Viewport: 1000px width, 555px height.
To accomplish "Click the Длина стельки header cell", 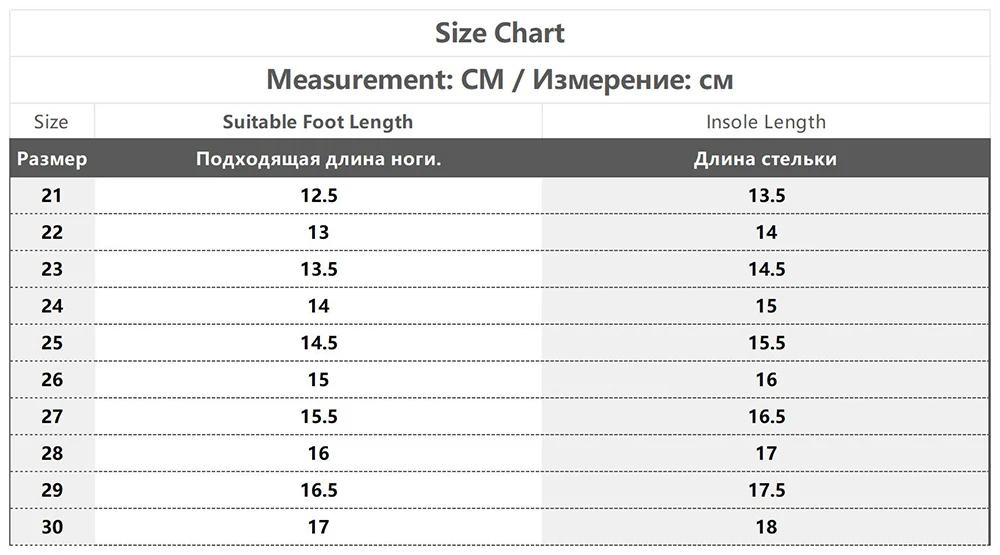I will tap(765, 159).
